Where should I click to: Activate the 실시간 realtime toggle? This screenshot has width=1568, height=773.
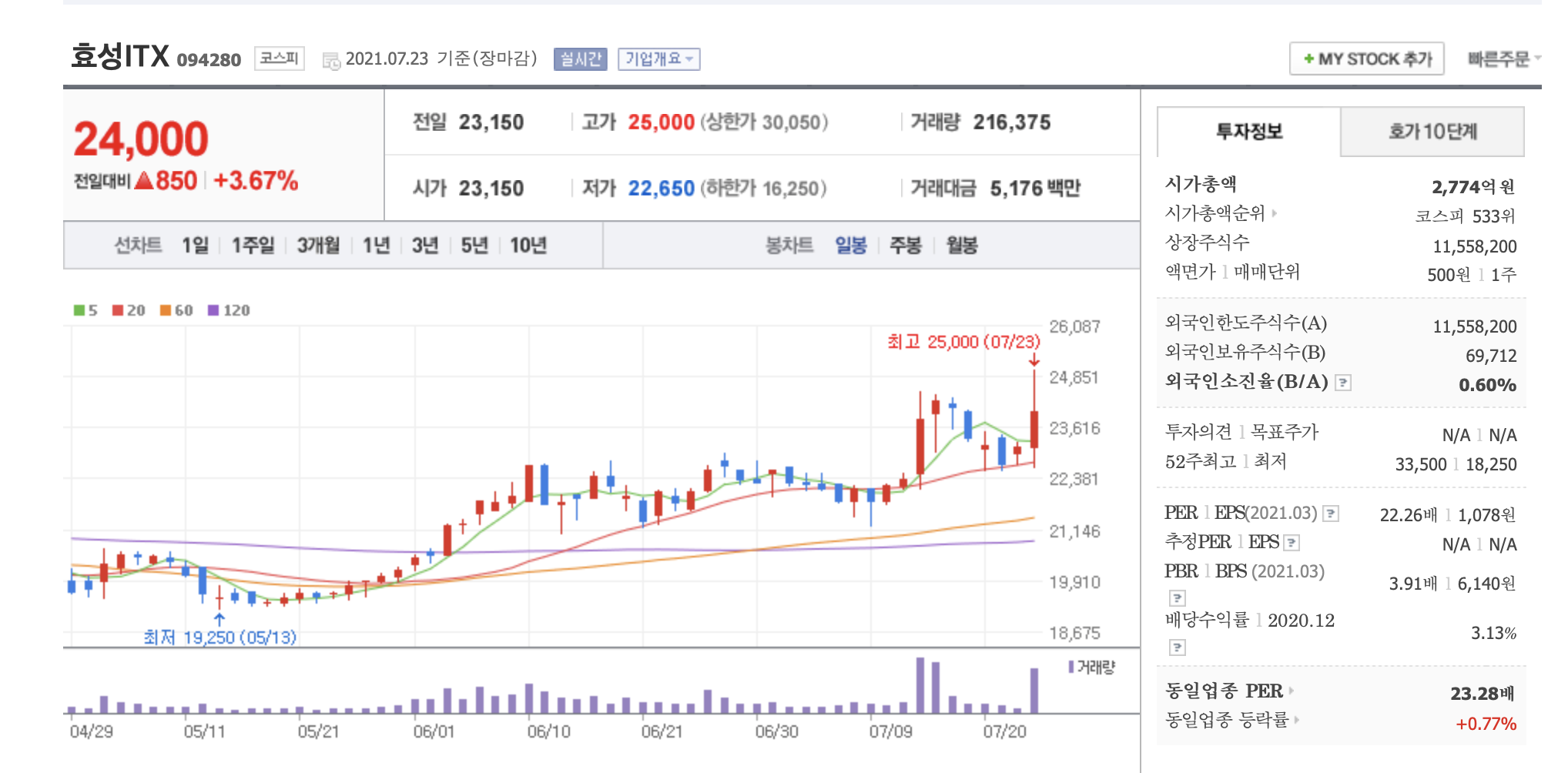click(581, 59)
